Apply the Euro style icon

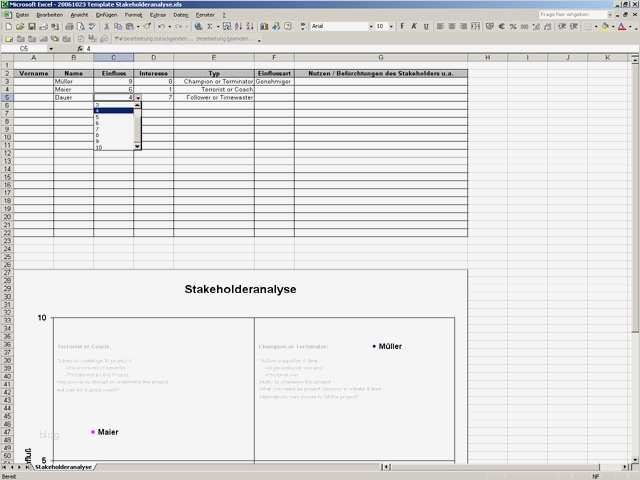tap(502, 27)
